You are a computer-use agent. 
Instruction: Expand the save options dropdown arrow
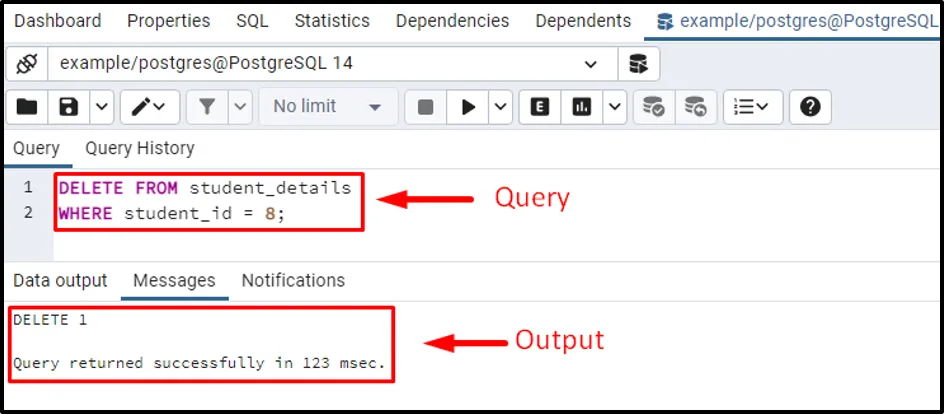[102, 107]
